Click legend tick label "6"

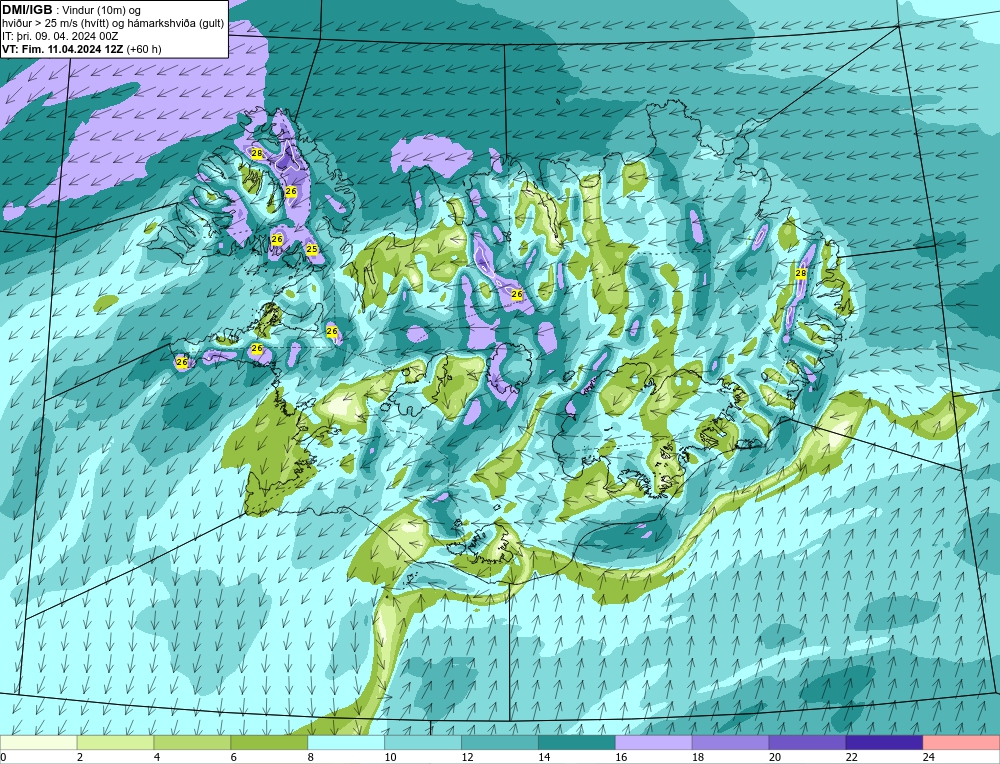pos(234,757)
